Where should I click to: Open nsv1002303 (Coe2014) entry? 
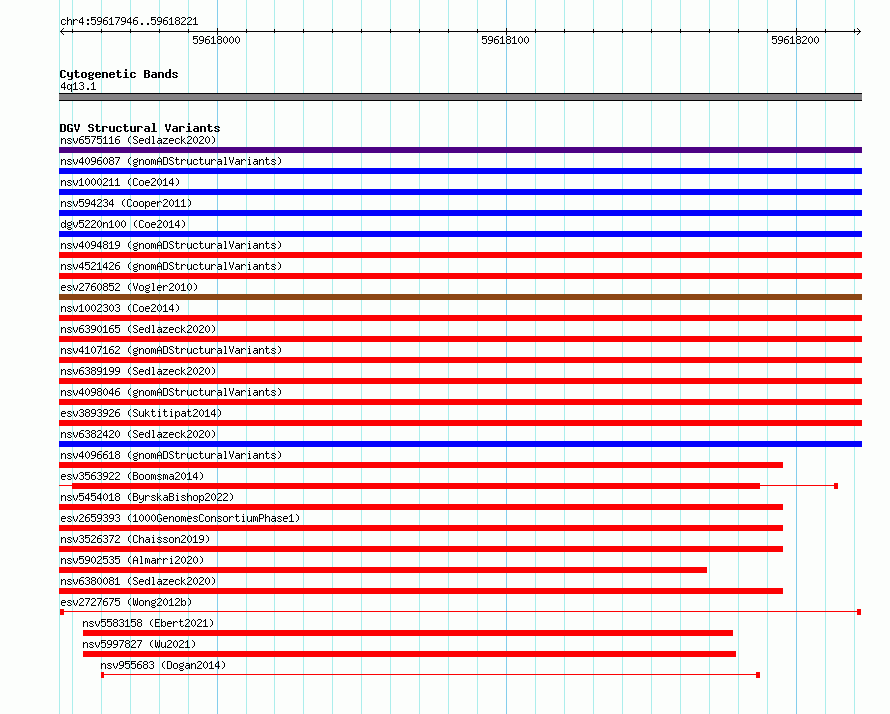tap(120, 308)
